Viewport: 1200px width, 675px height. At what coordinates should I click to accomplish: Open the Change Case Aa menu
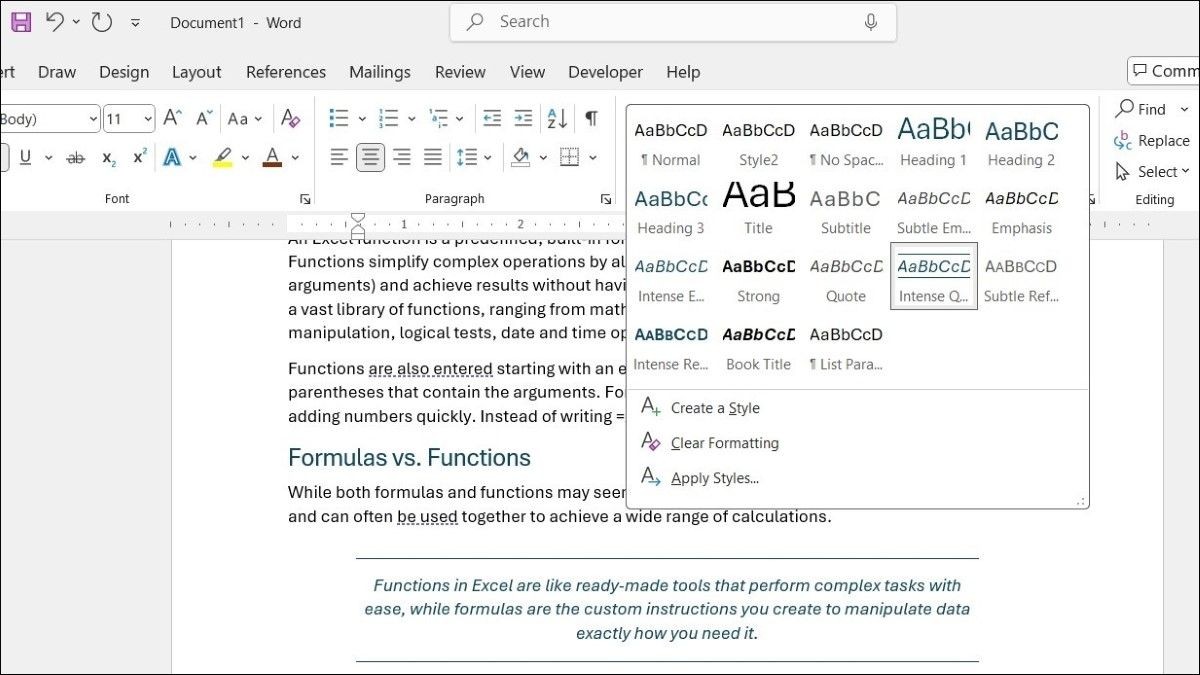244,118
